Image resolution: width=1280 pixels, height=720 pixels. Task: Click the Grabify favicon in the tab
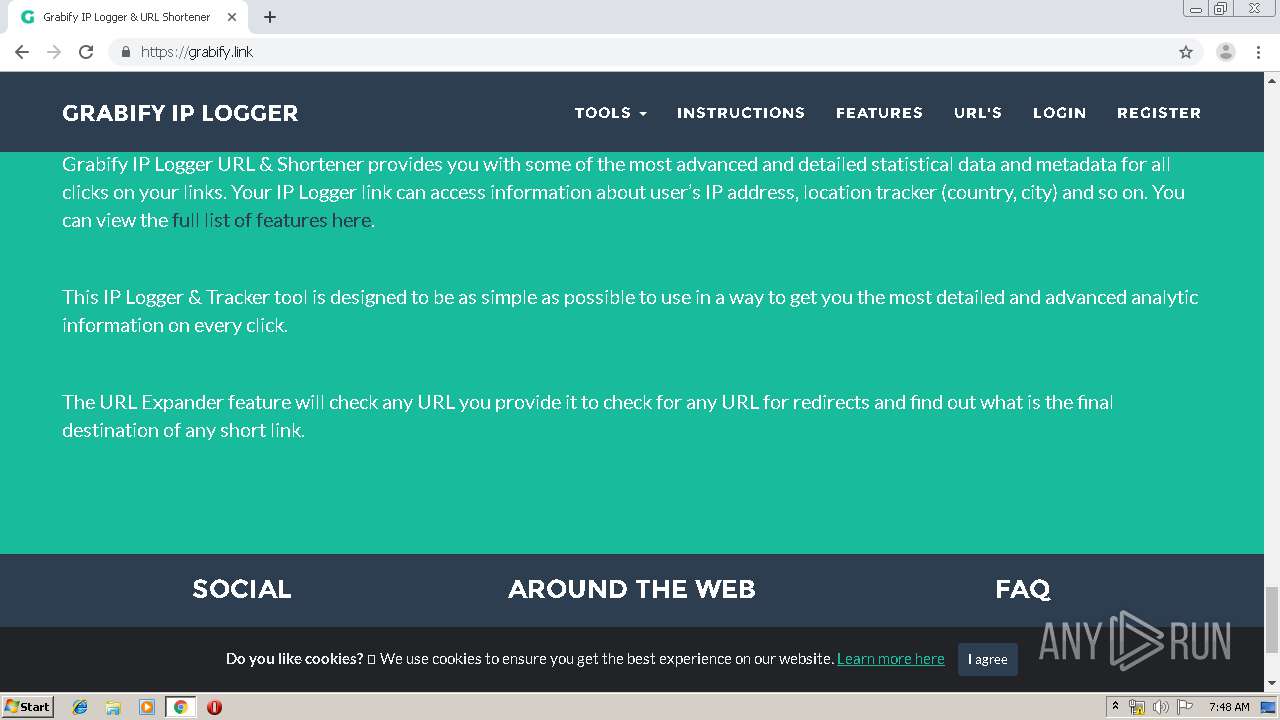tap(27, 17)
